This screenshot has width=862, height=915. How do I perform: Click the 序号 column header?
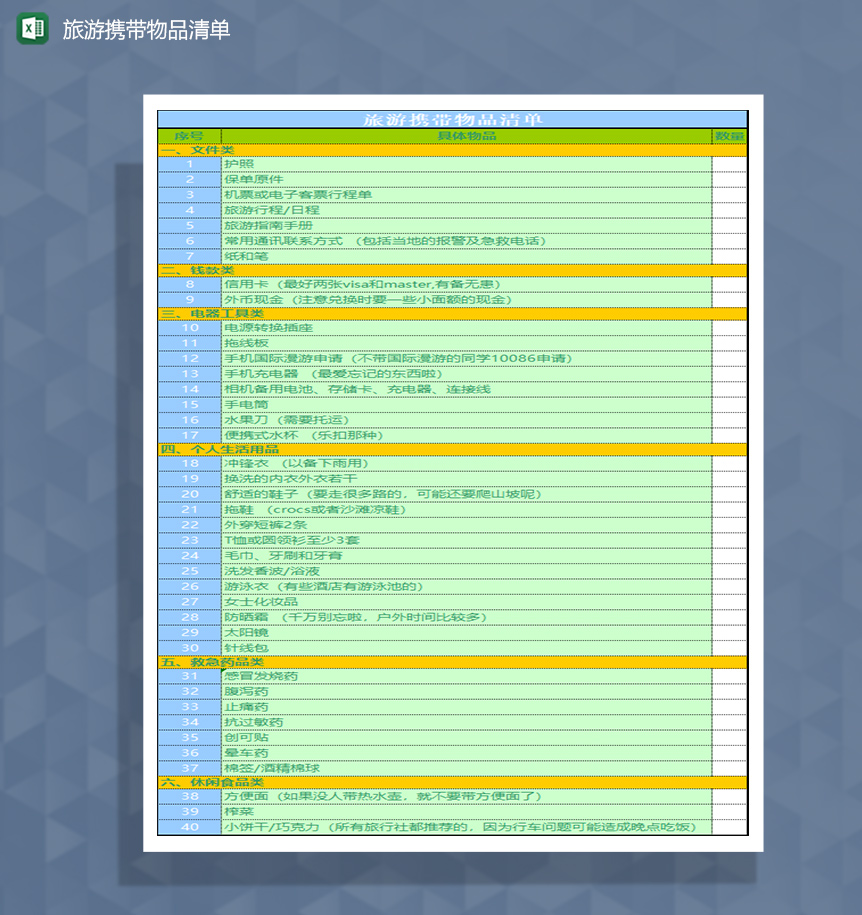click(x=189, y=136)
